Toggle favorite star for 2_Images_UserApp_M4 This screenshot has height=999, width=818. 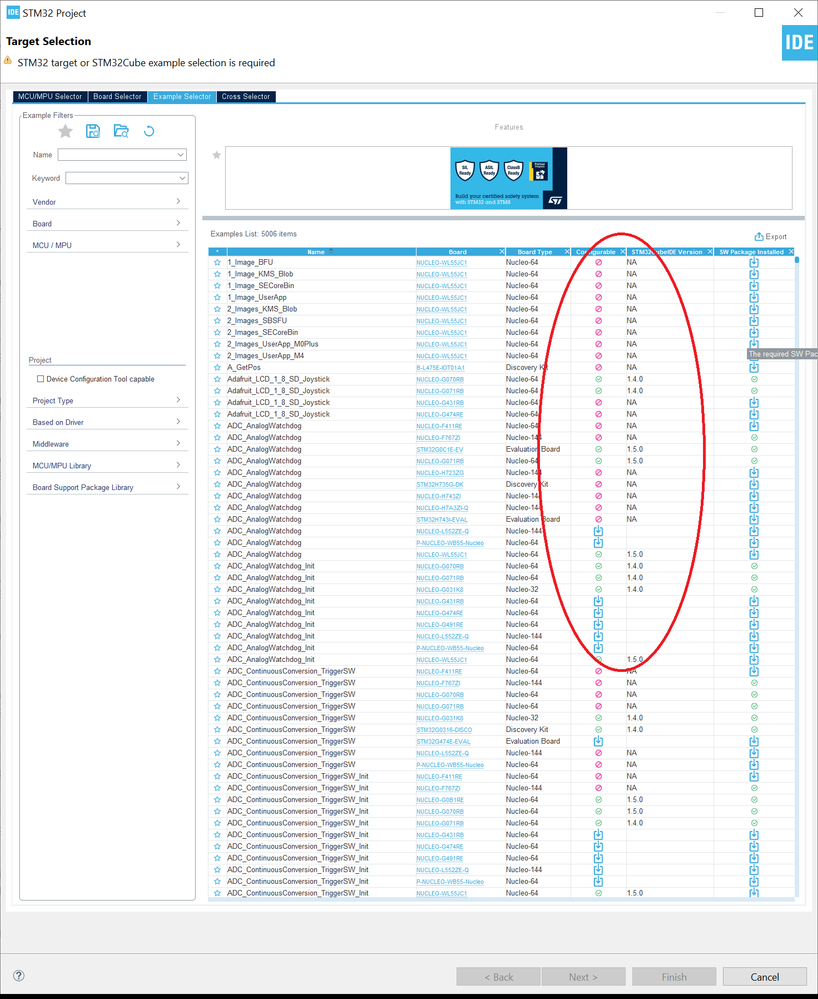click(217, 356)
